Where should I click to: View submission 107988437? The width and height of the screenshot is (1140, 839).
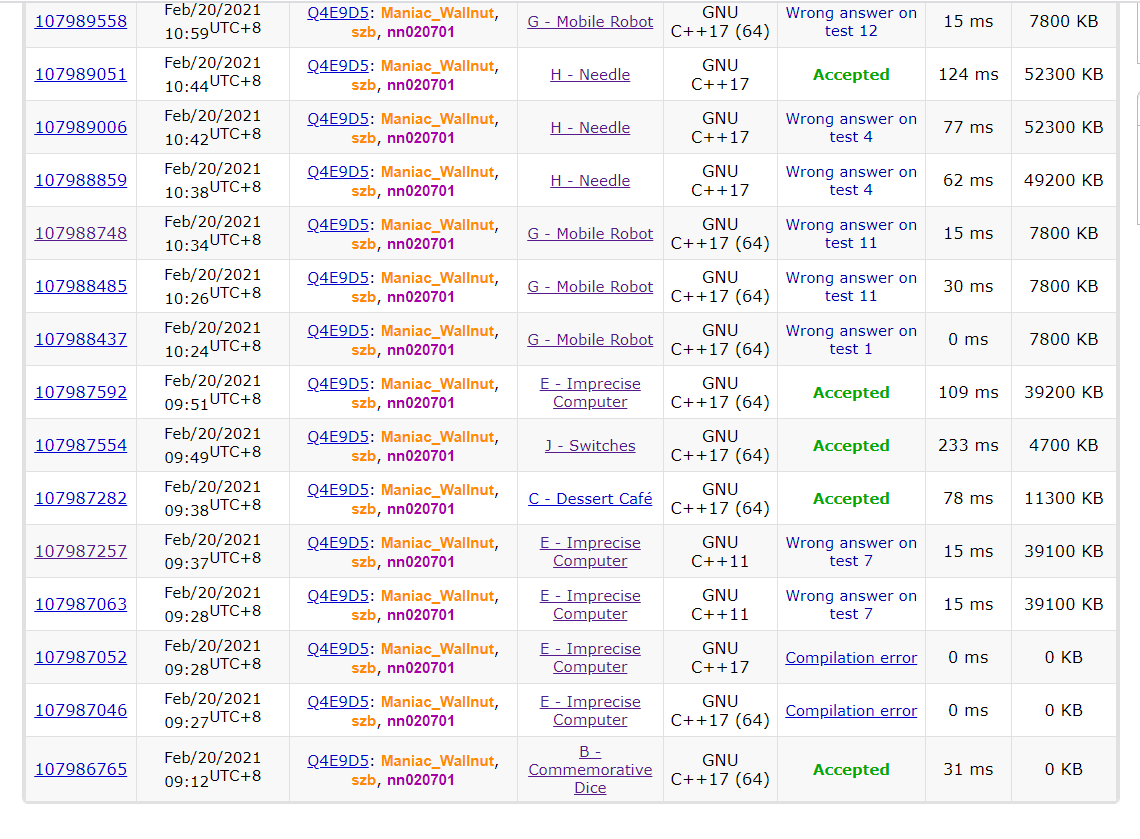tap(81, 339)
